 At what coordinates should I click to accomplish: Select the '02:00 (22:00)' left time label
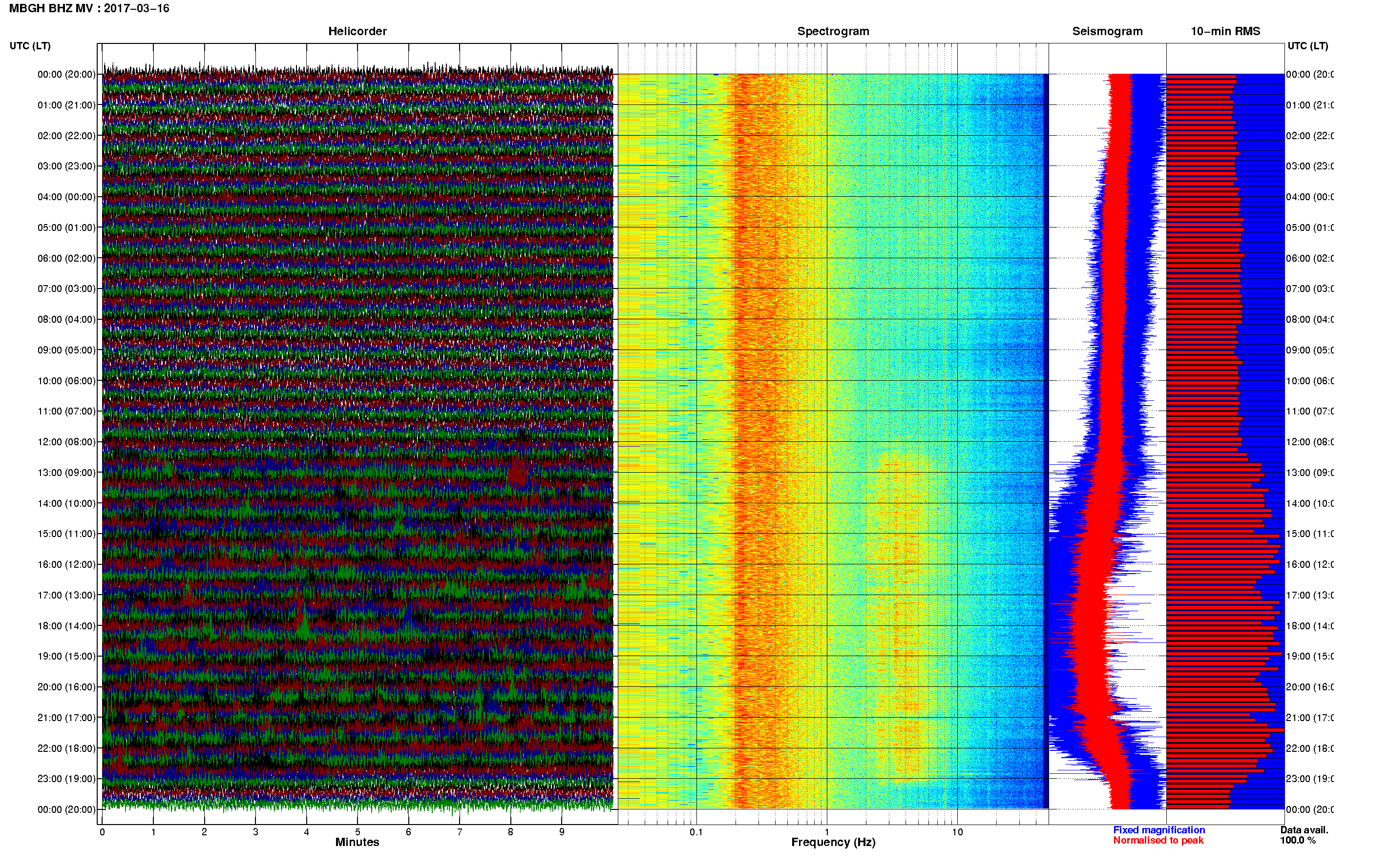point(66,136)
